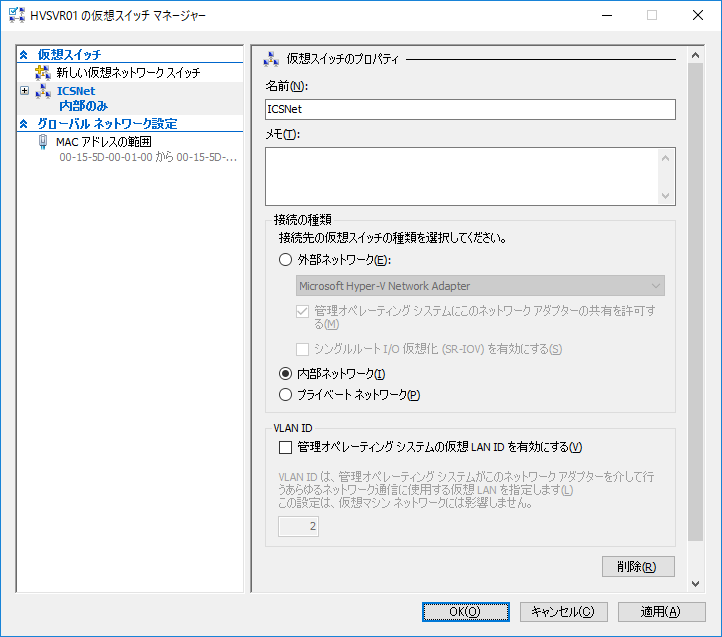Enable the management OS virtual LAN ID checkbox
Screen dimensions: 722x637
point(285,447)
